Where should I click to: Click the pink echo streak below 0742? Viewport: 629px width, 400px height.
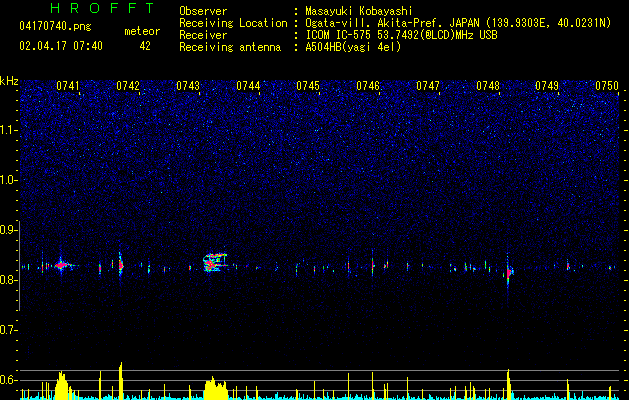(x=120, y=265)
